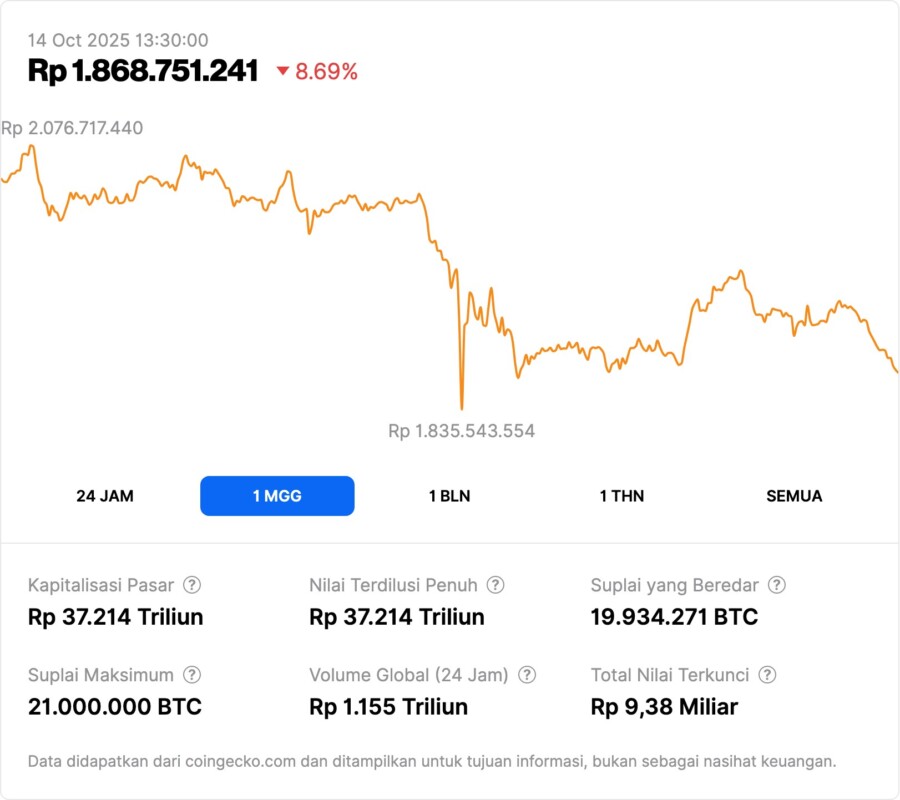This screenshot has width=900, height=800.
Task: Select the 24 JAM time range
Action: click(x=105, y=496)
